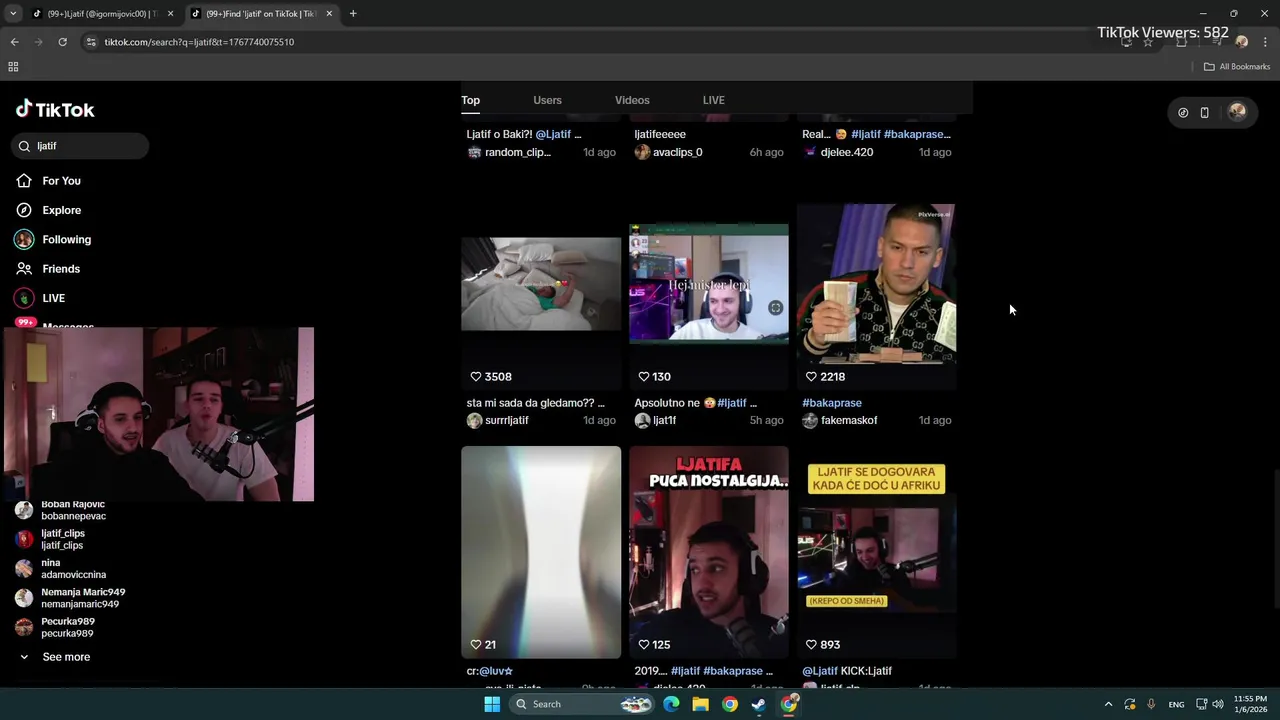Switch to the Videos search tab
This screenshot has width=1280, height=720.
tap(632, 100)
